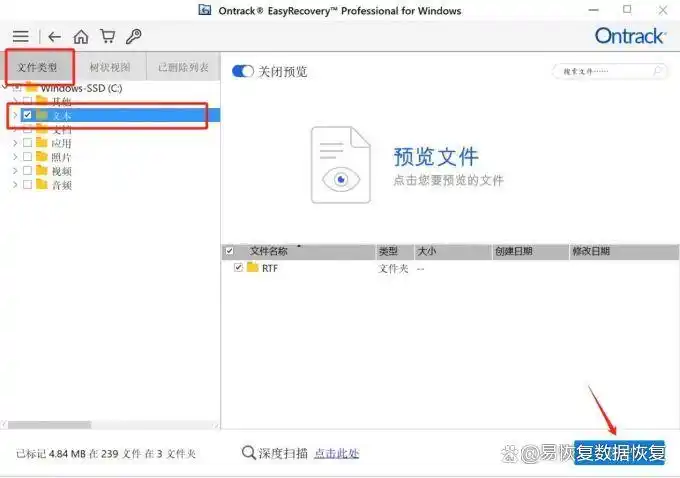The image size is (680, 478).
Task: Toggle the Windows-SSD (C:) checkbox
Action: (x=17, y=88)
